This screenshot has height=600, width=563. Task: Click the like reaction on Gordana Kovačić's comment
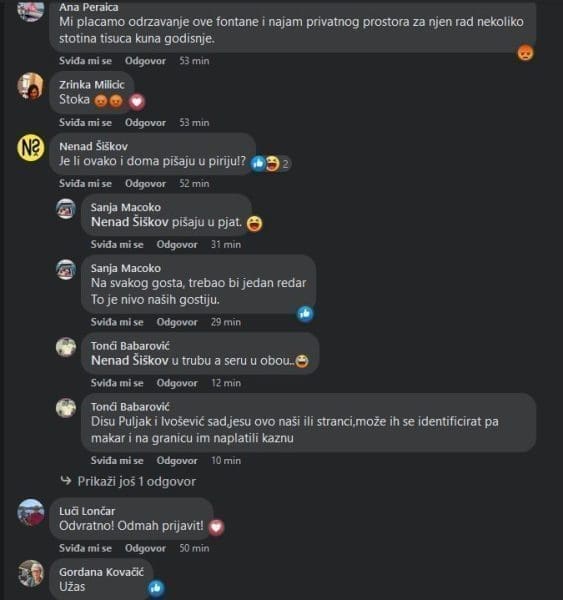(156, 588)
